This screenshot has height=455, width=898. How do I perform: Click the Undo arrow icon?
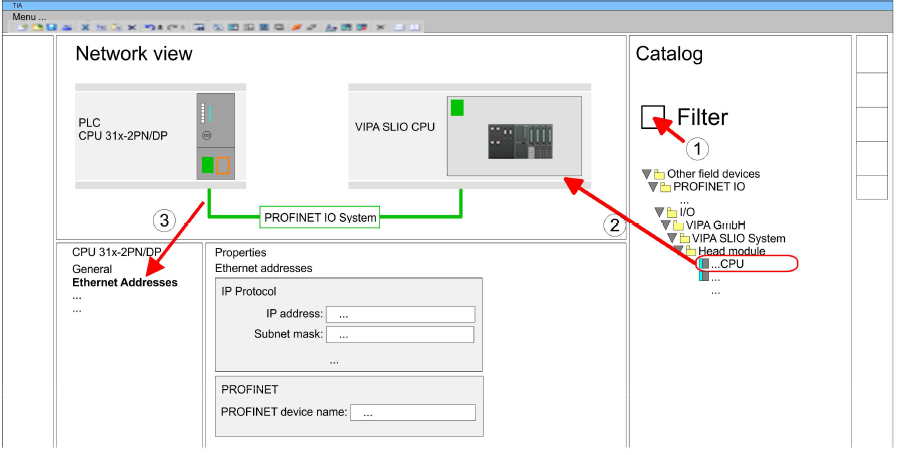(x=149, y=27)
